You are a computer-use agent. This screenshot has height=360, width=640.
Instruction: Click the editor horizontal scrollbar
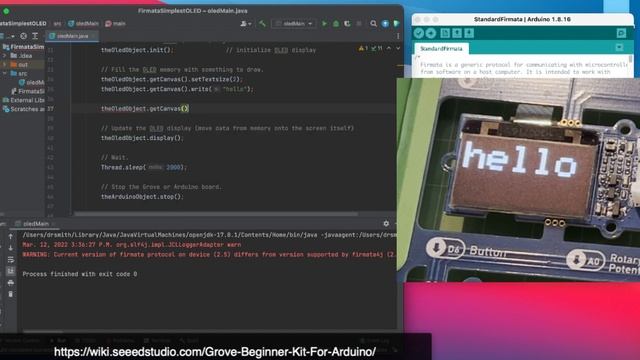point(216,213)
